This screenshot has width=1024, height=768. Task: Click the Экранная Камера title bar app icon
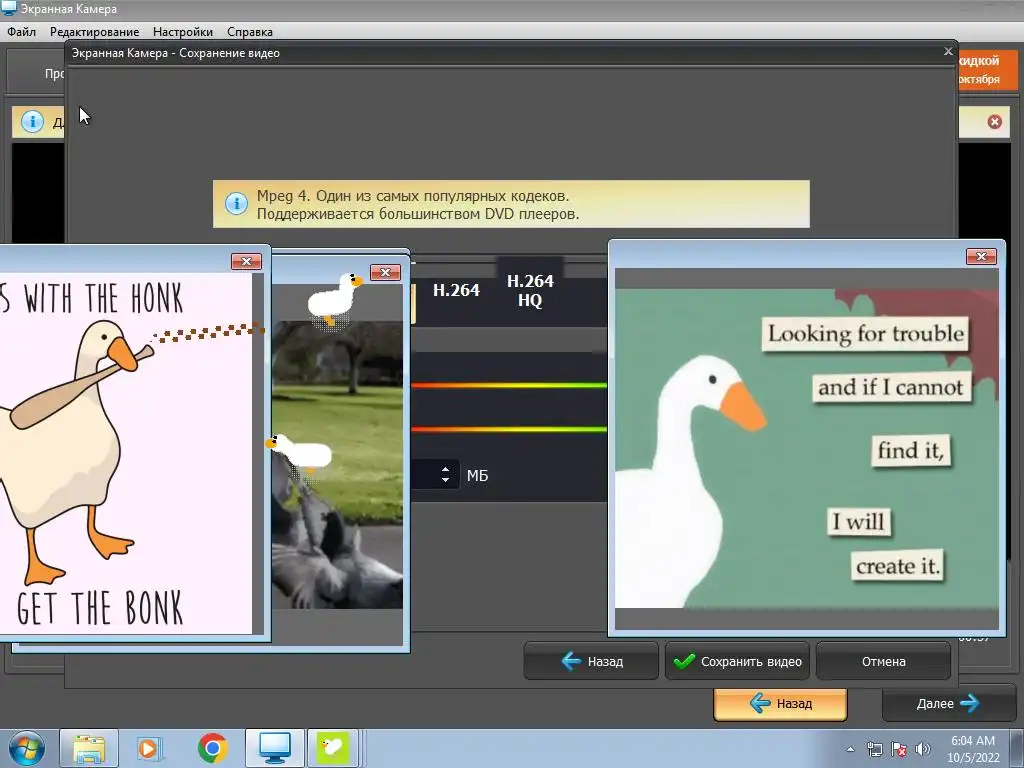[8, 8]
